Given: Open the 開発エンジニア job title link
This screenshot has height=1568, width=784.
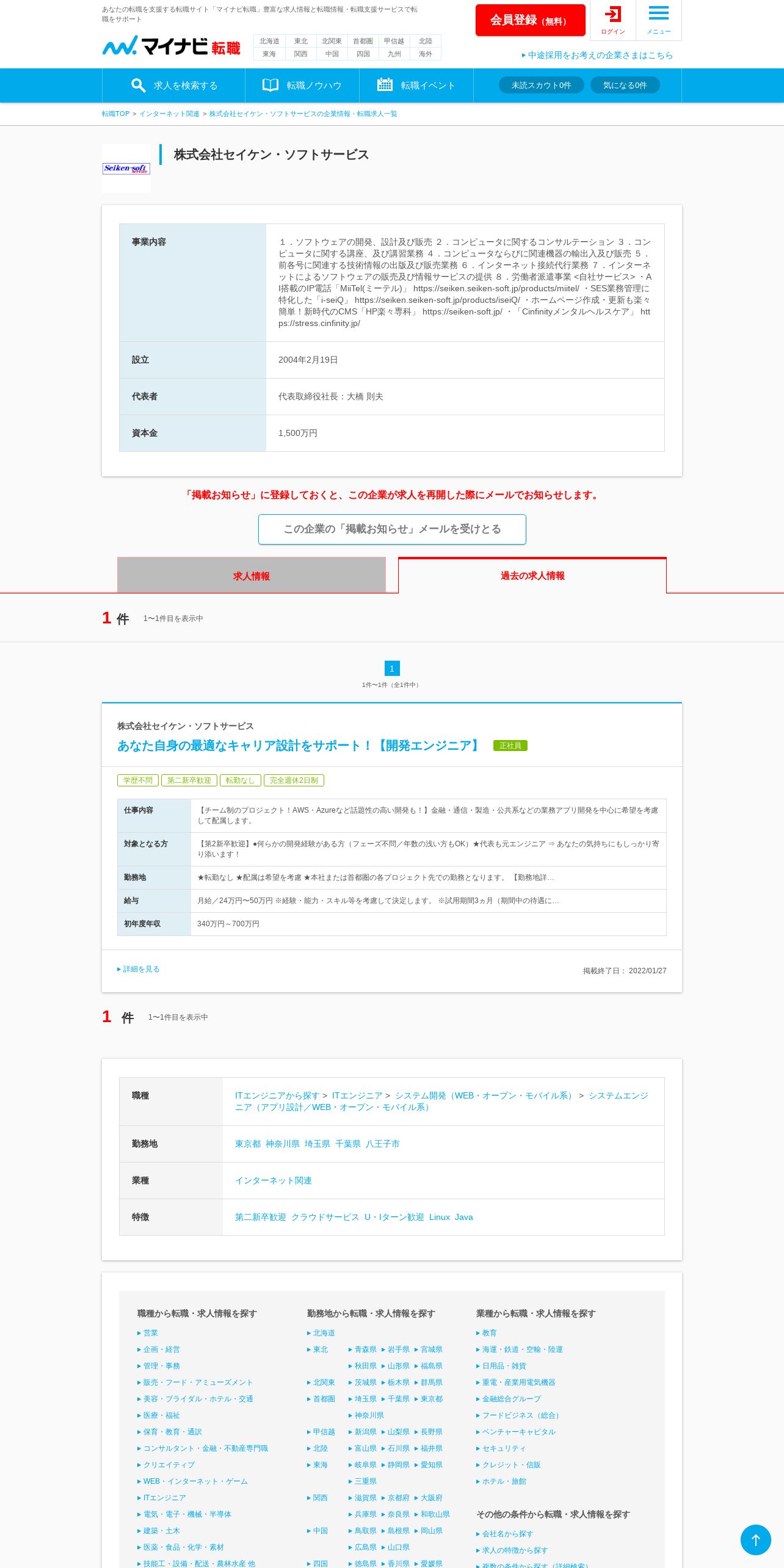Looking at the screenshot, I should click(300, 746).
